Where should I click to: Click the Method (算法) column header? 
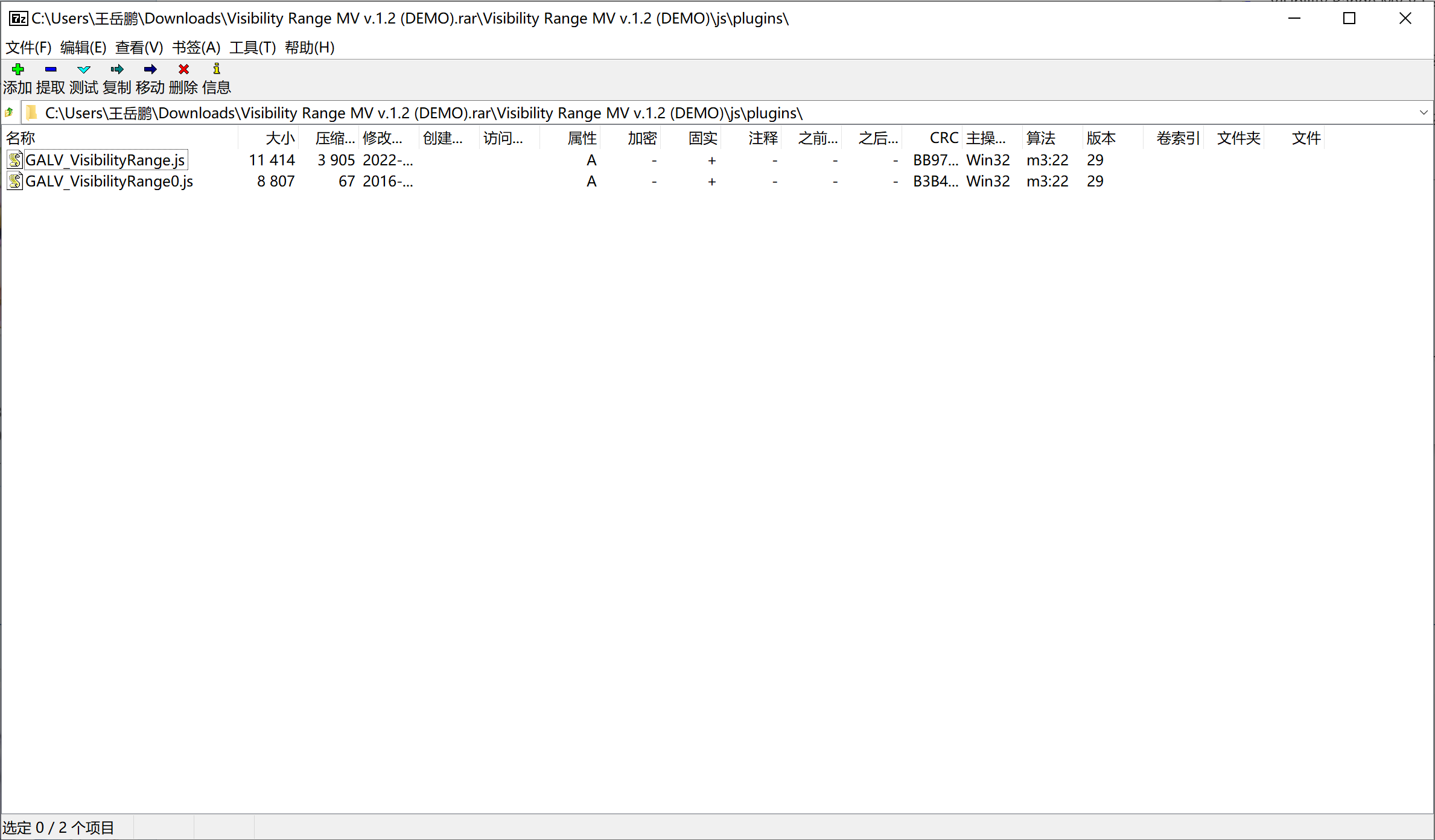pos(1053,138)
